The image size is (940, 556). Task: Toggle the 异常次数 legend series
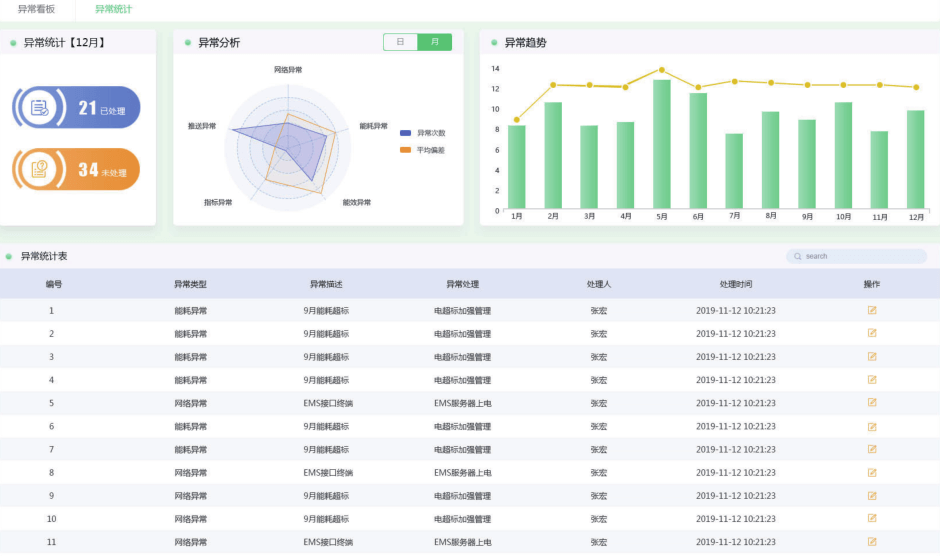coord(422,133)
